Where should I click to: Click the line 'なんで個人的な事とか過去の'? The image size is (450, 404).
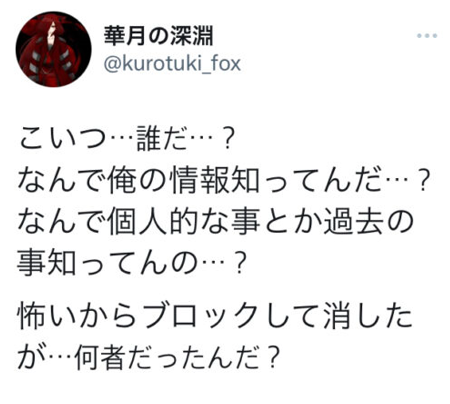tap(216, 222)
